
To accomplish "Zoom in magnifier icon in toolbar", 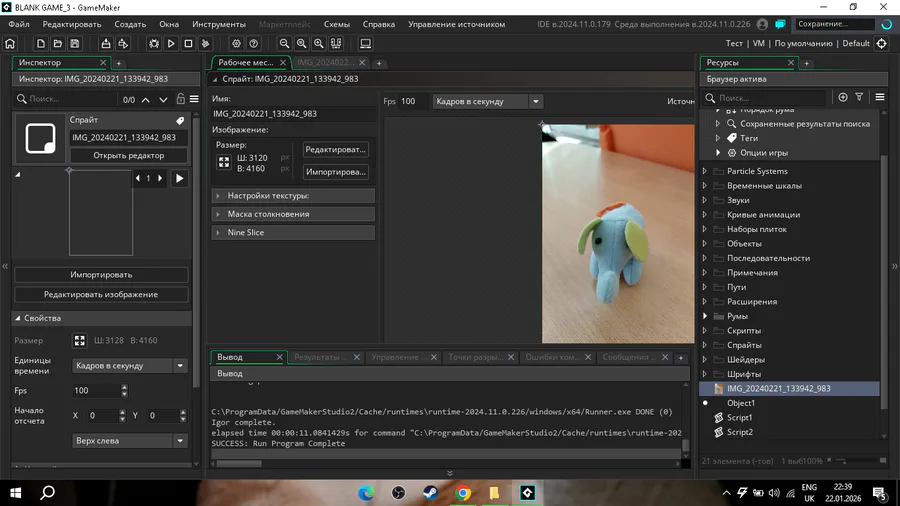I will 319,44.
